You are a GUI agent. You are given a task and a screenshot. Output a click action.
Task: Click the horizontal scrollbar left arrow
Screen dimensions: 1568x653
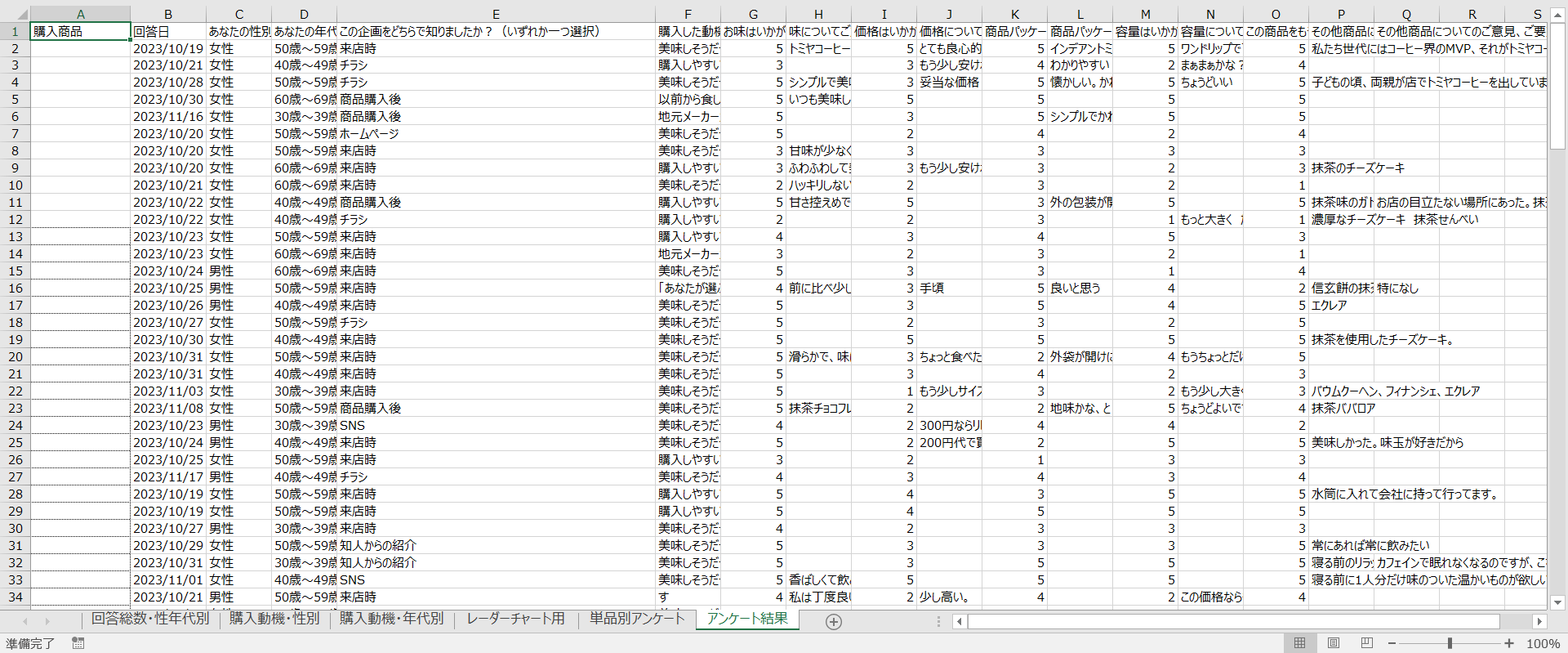pyautogui.click(x=960, y=622)
